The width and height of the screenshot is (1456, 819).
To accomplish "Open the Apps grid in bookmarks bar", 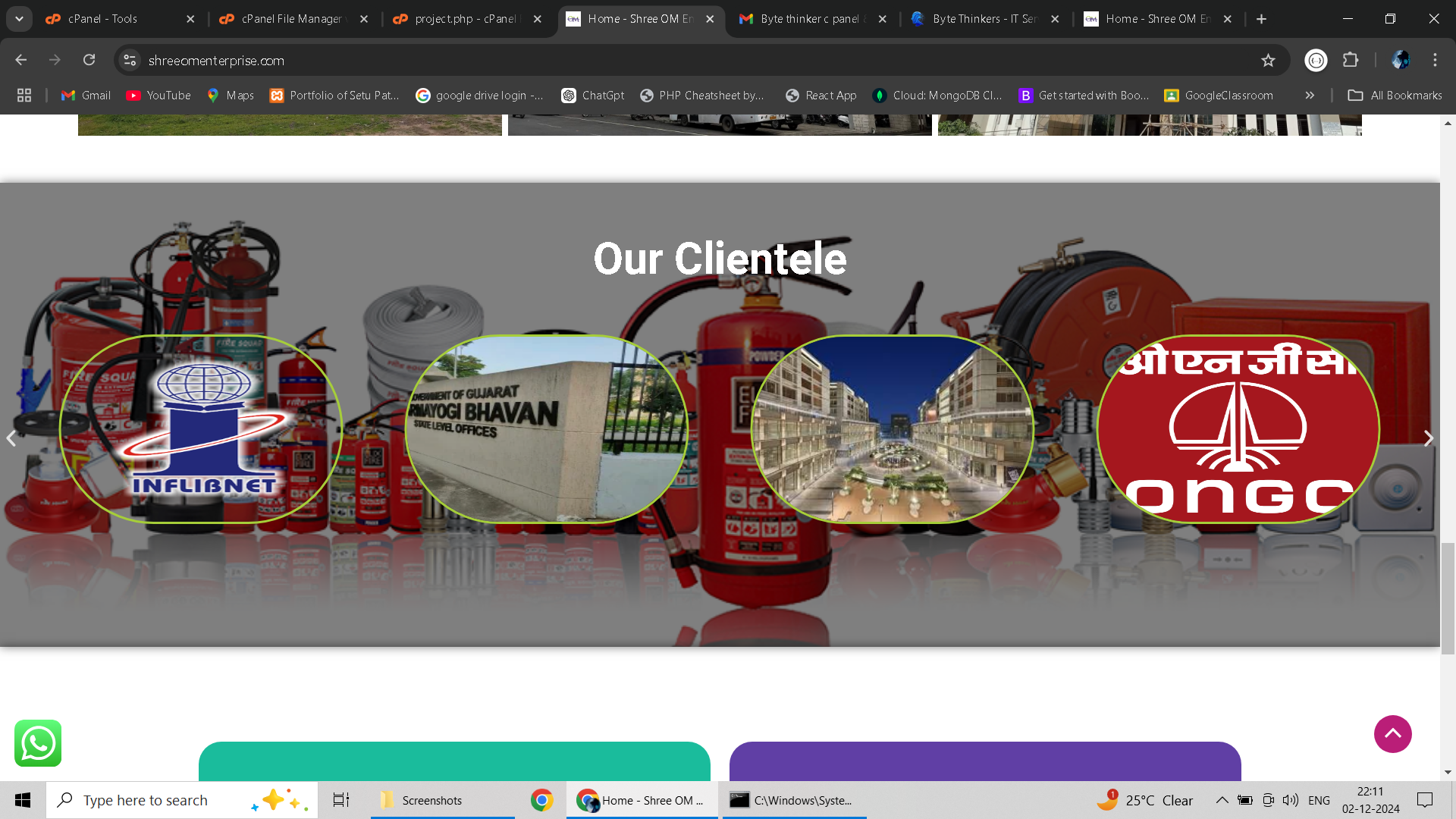I will tap(24, 96).
